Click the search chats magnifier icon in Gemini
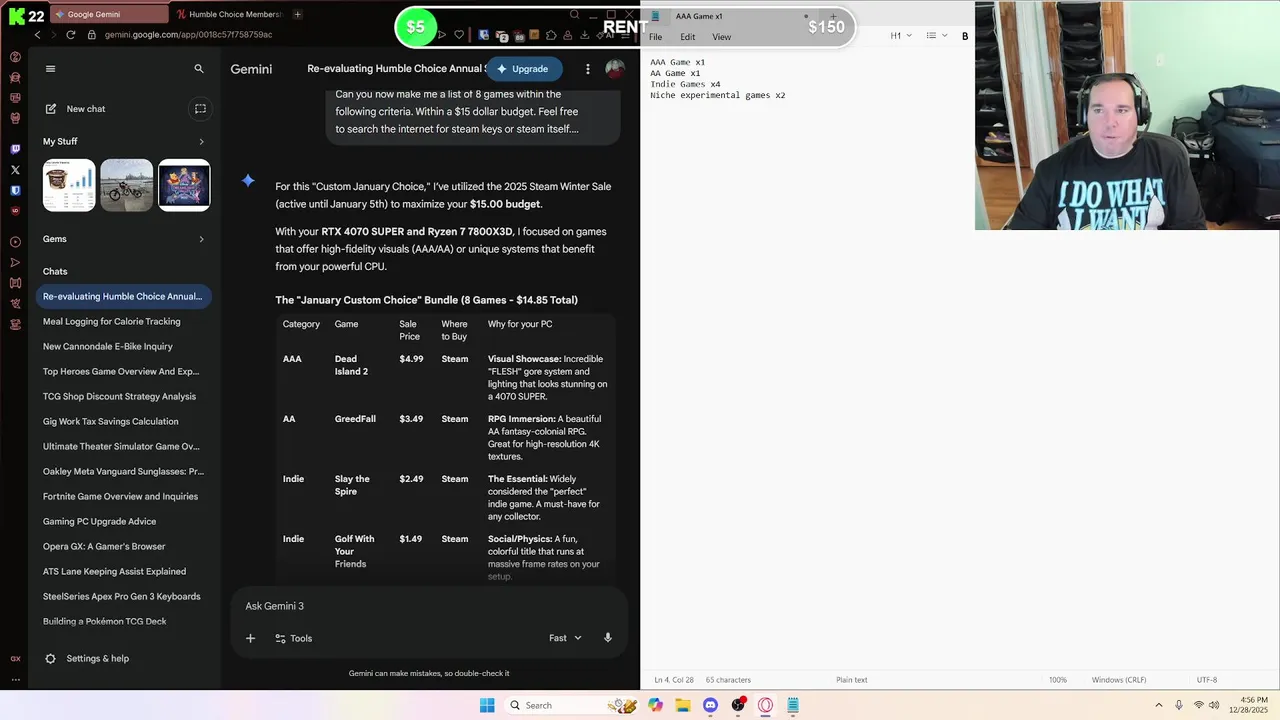 199,69
